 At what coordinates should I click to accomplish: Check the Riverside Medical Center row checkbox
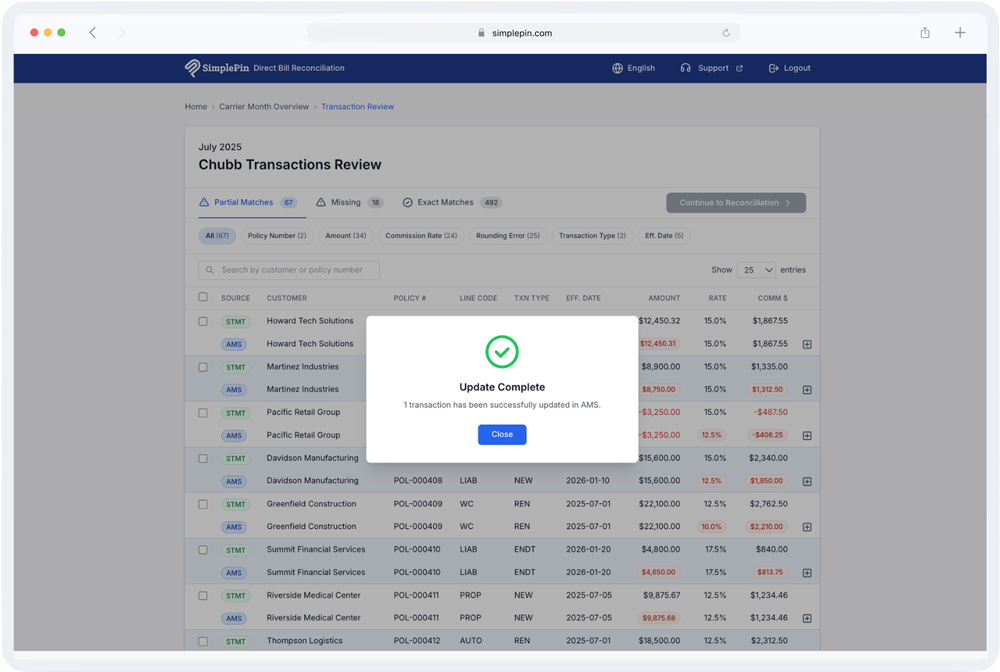(x=203, y=595)
